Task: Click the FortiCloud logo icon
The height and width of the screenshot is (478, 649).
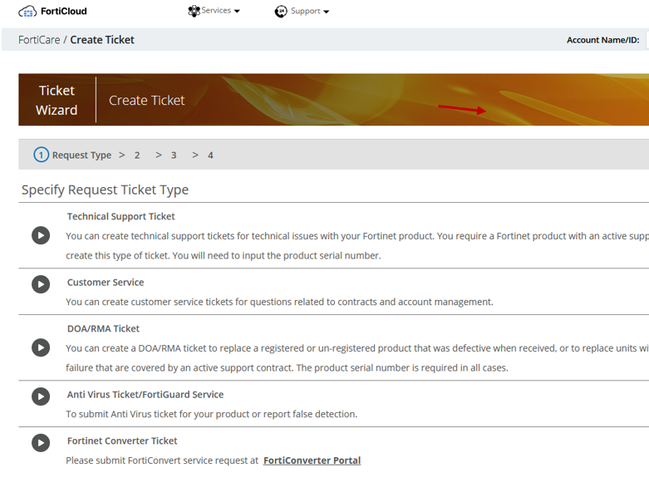Action: click(x=27, y=11)
